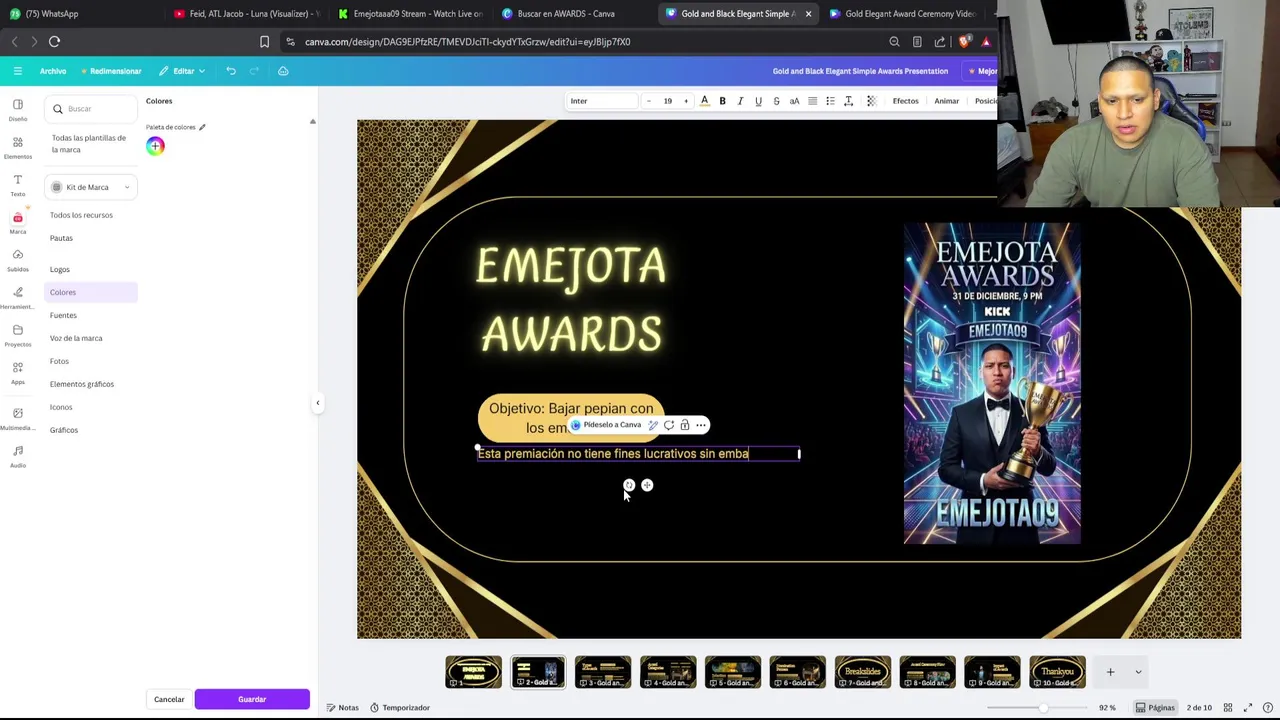Open the Efectos options
The image size is (1280, 720).
pyautogui.click(x=905, y=101)
